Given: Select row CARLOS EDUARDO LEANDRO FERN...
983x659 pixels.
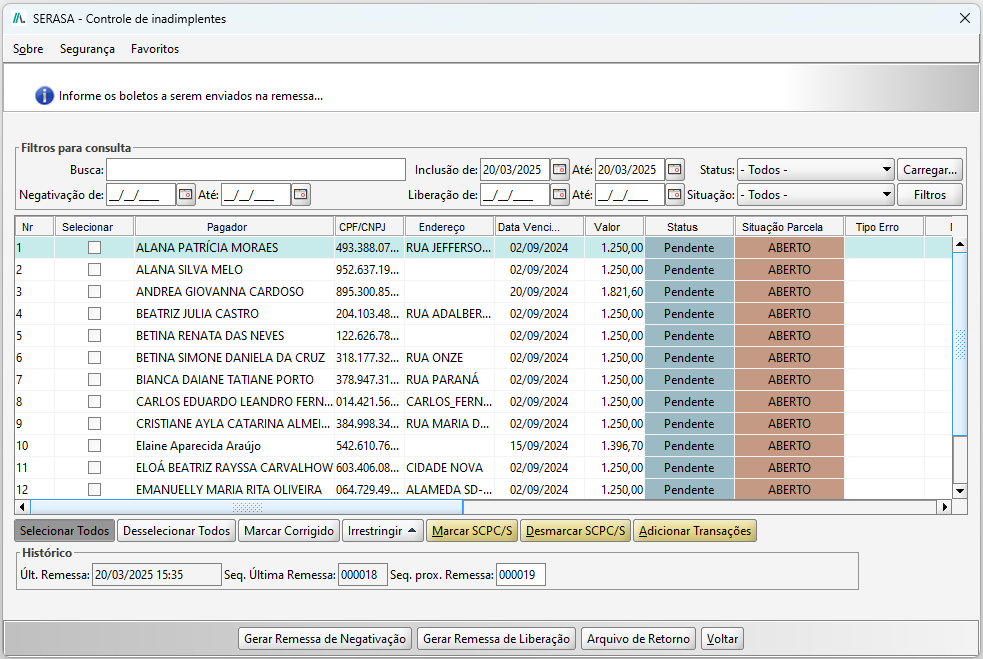Looking at the screenshot, I should (483, 402).
